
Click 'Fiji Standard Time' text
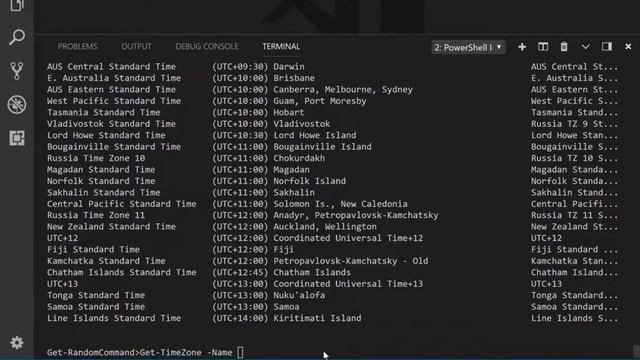[x=93, y=249]
